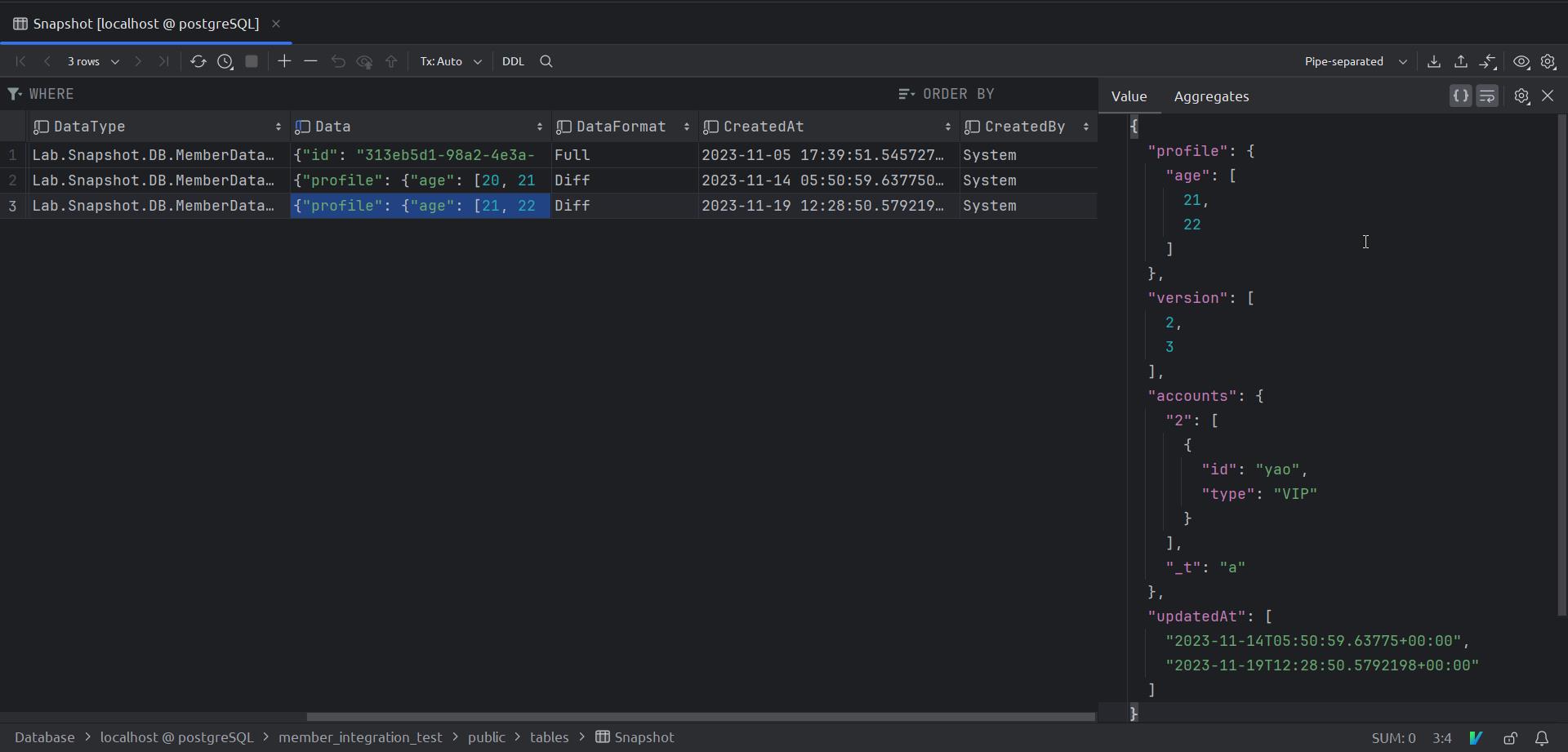Delete row using the minus icon
The height and width of the screenshot is (752, 1568).
point(310,61)
